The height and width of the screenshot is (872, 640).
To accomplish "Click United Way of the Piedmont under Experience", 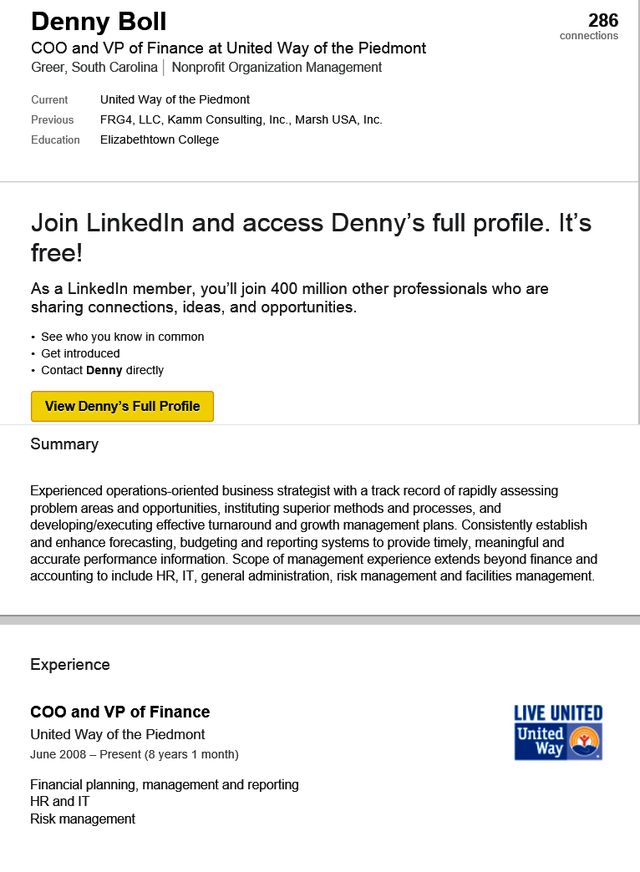I will 118,735.
